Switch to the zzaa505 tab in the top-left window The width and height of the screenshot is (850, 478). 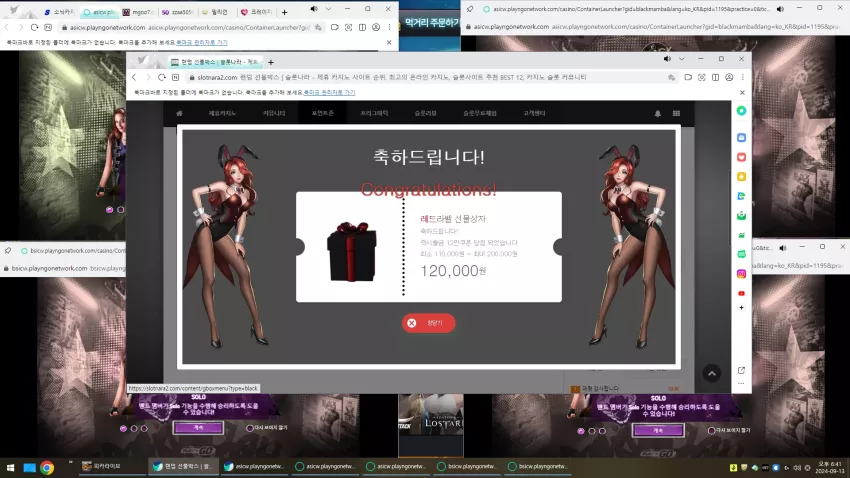[x=177, y=12]
